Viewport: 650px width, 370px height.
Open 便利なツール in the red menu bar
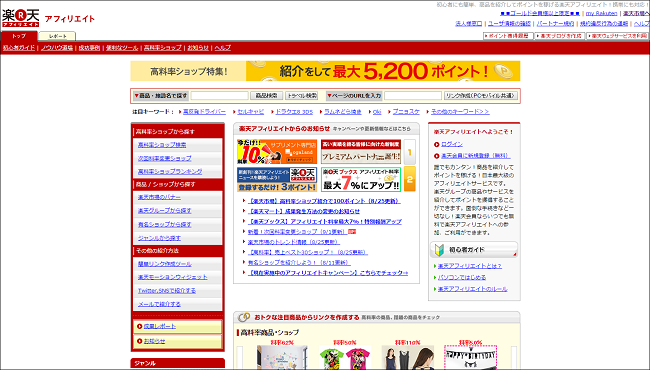(122, 48)
